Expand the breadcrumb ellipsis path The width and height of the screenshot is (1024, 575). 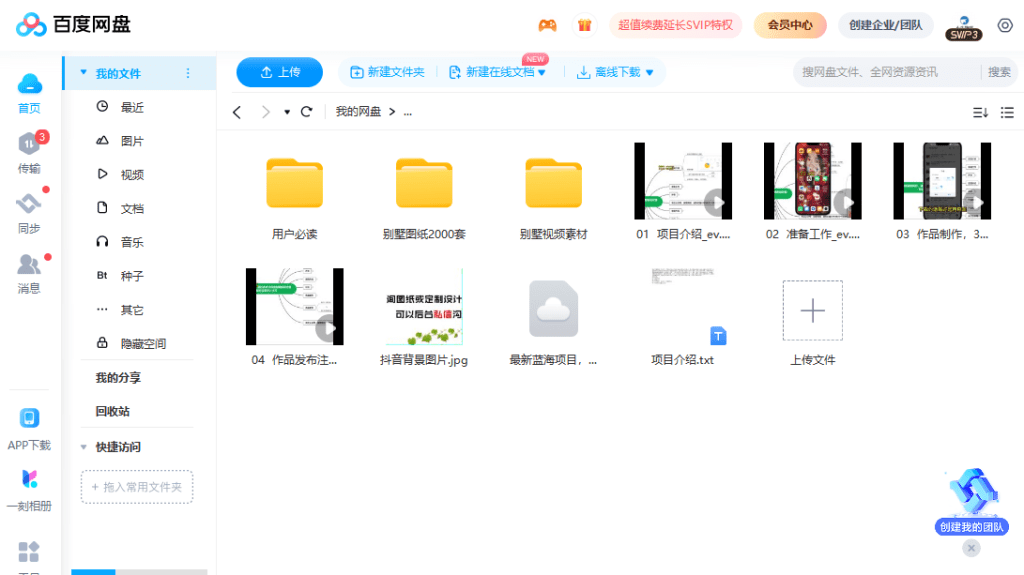pos(408,112)
